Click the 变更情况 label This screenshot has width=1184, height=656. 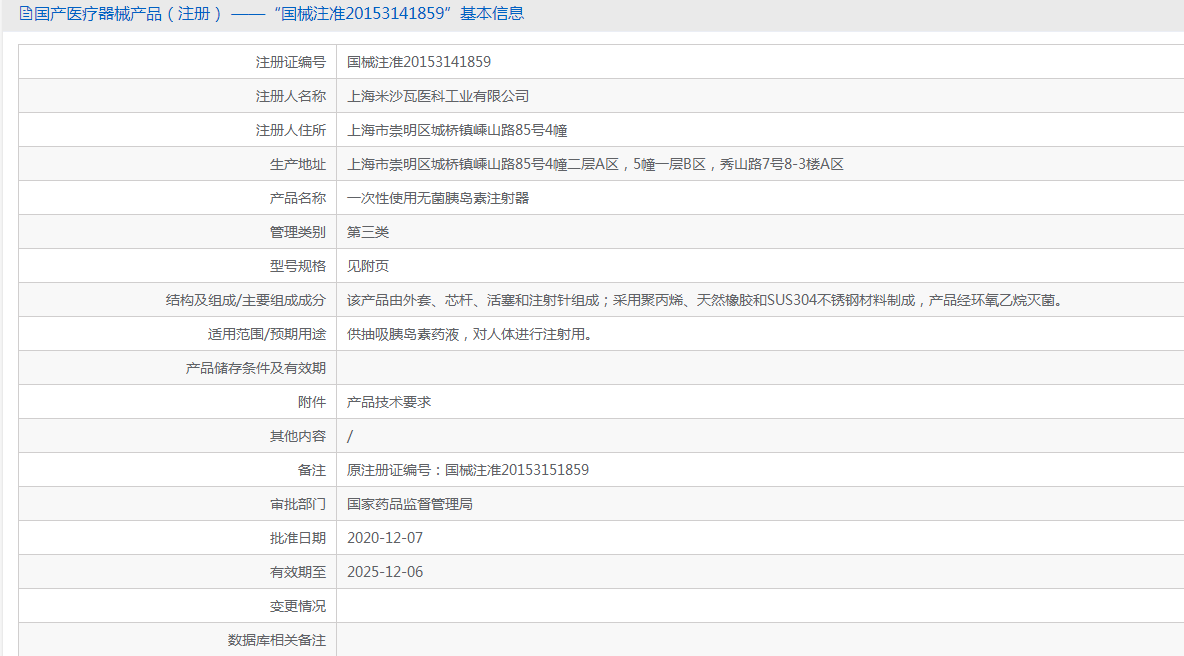[298, 605]
